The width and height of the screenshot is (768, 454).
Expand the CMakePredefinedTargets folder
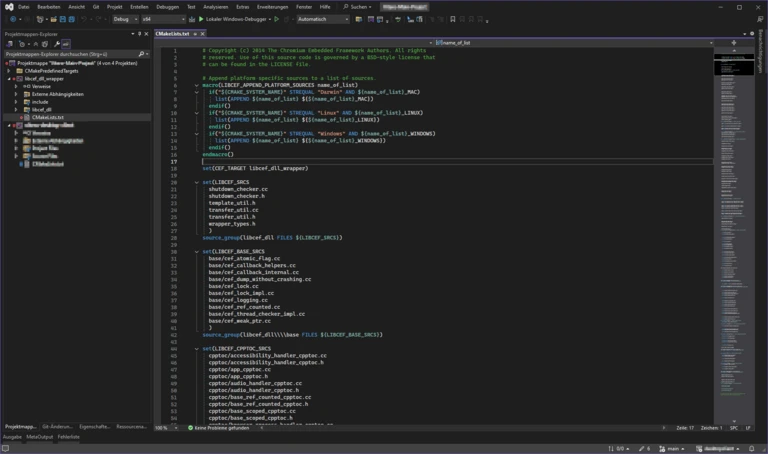pyautogui.click(x=8, y=71)
